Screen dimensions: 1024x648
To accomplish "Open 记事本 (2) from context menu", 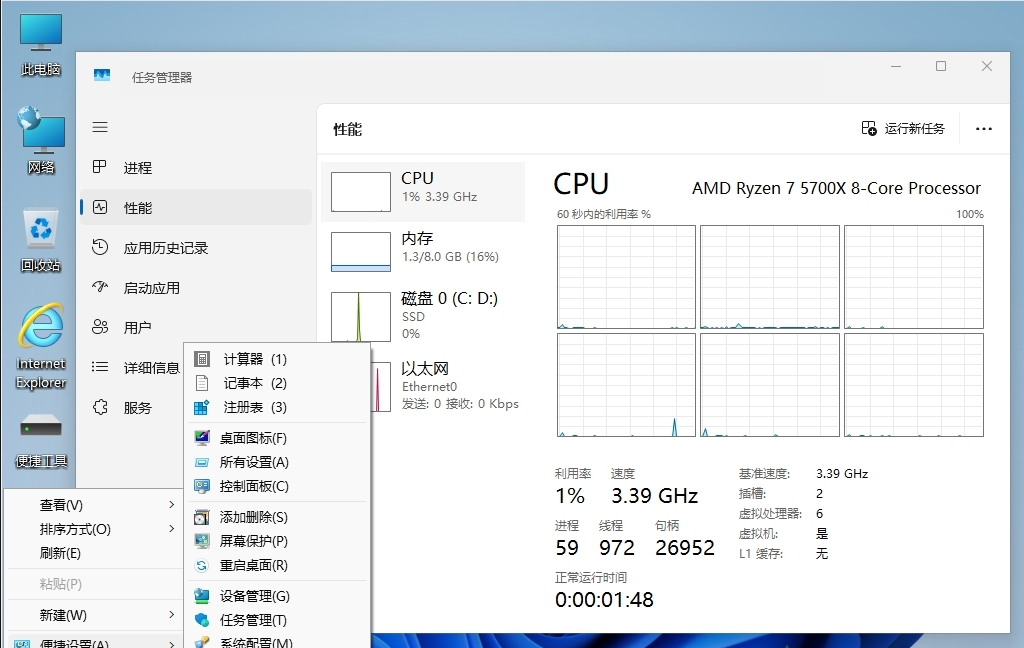I will tap(278, 383).
